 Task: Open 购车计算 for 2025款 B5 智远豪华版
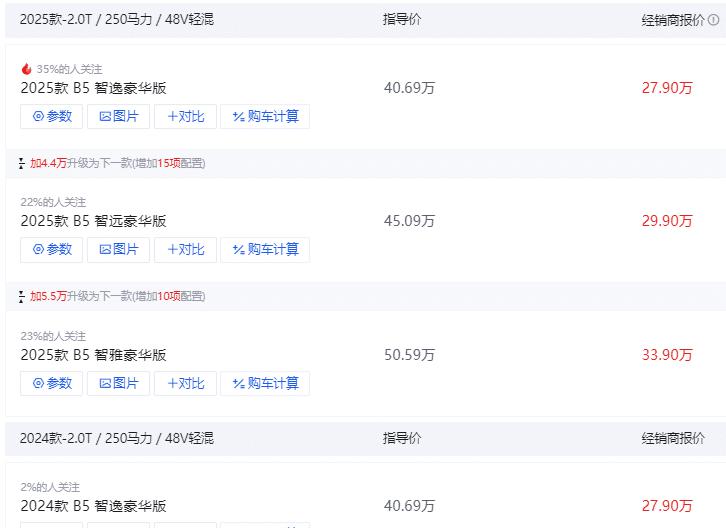(x=265, y=250)
